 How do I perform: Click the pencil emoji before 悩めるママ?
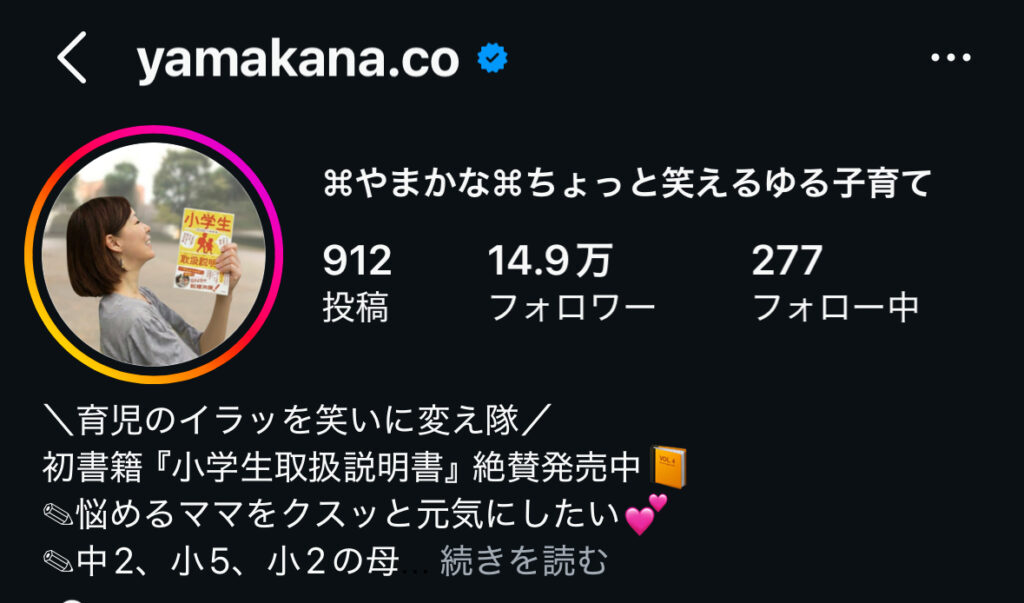click(58, 514)
